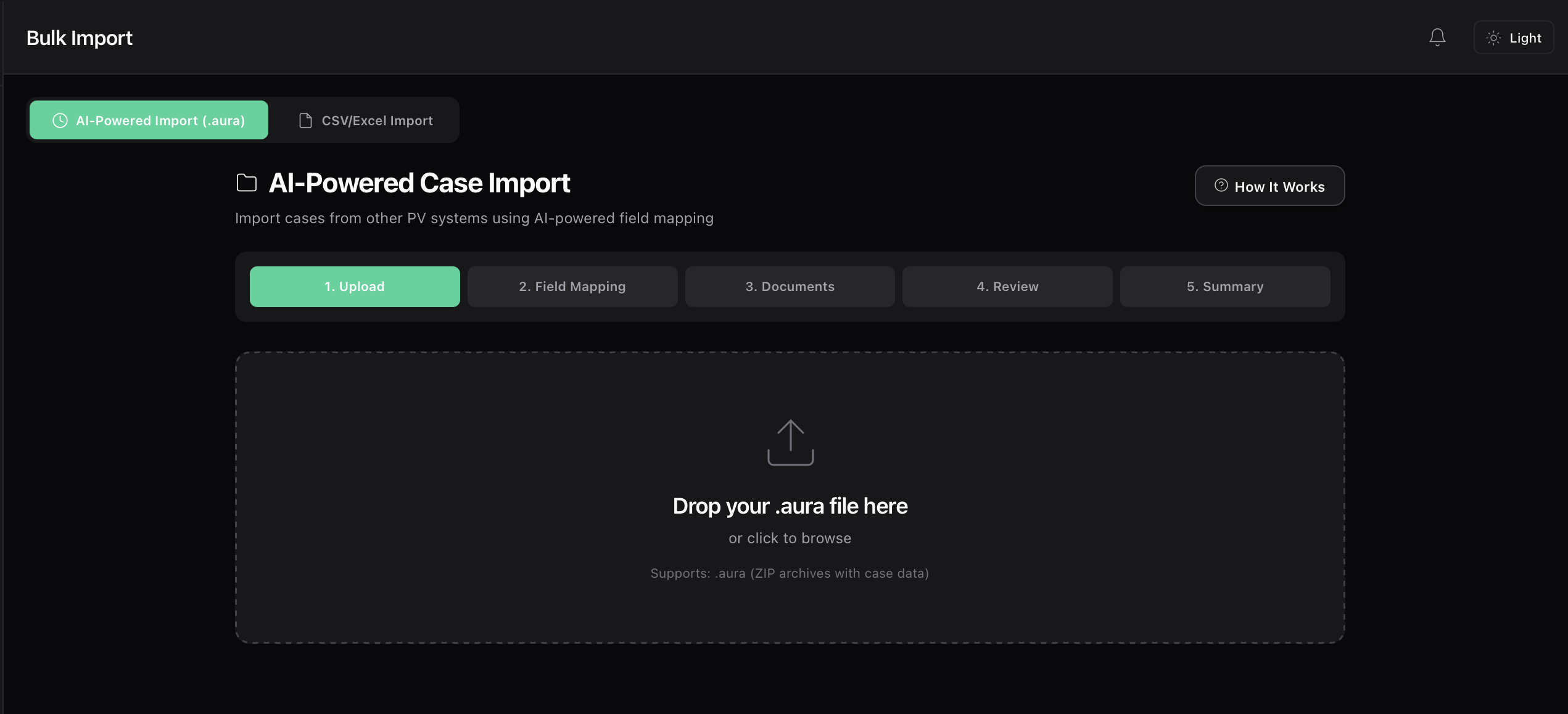Click the upload arrow icon in the drop zone
Image resolution: width=1568 pixels, height=714 pixels.
click(790, 441)
